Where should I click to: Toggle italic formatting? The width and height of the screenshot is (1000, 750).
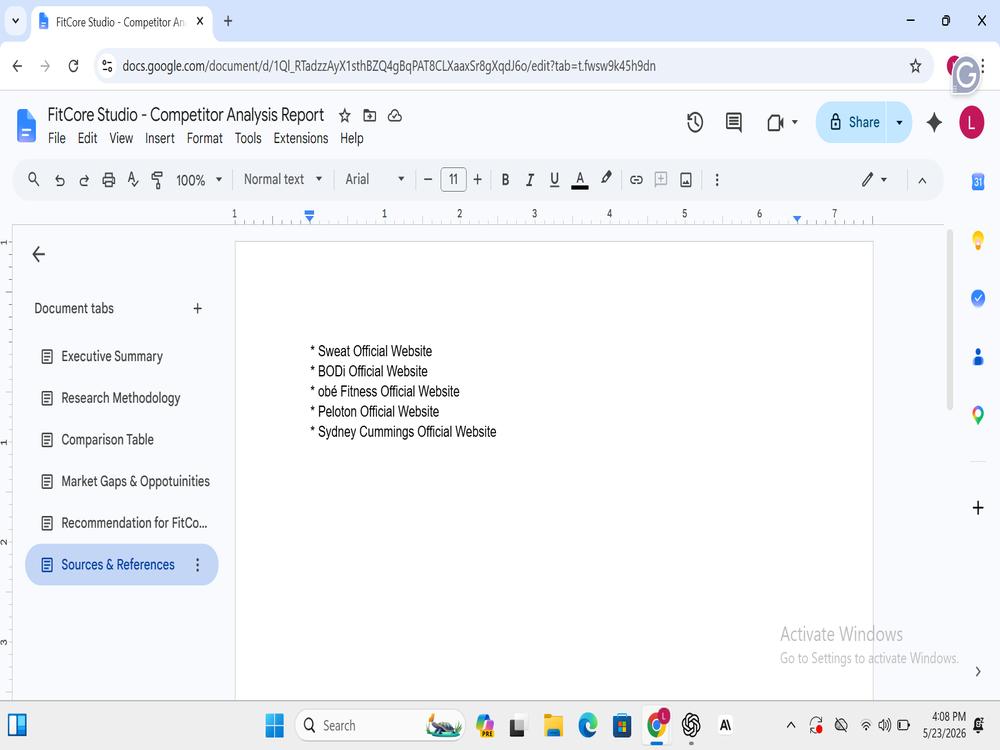click(x=529, y=180)
